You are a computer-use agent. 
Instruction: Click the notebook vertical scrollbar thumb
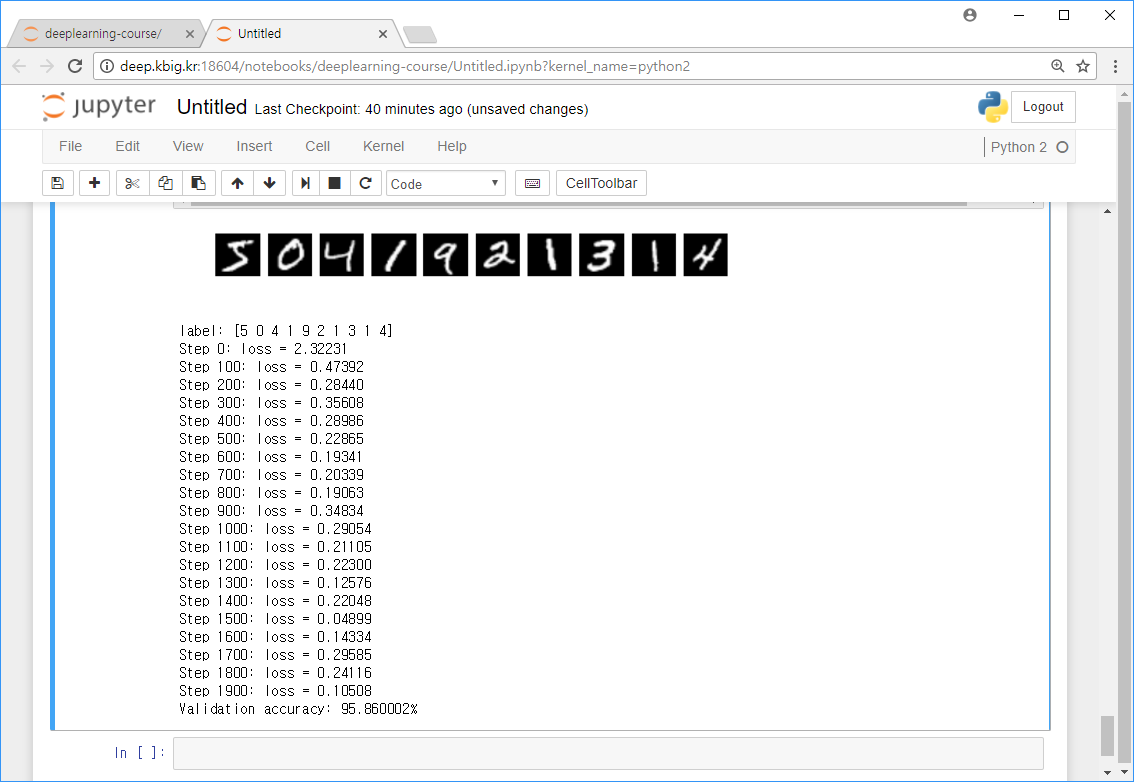coord(1107,736)
